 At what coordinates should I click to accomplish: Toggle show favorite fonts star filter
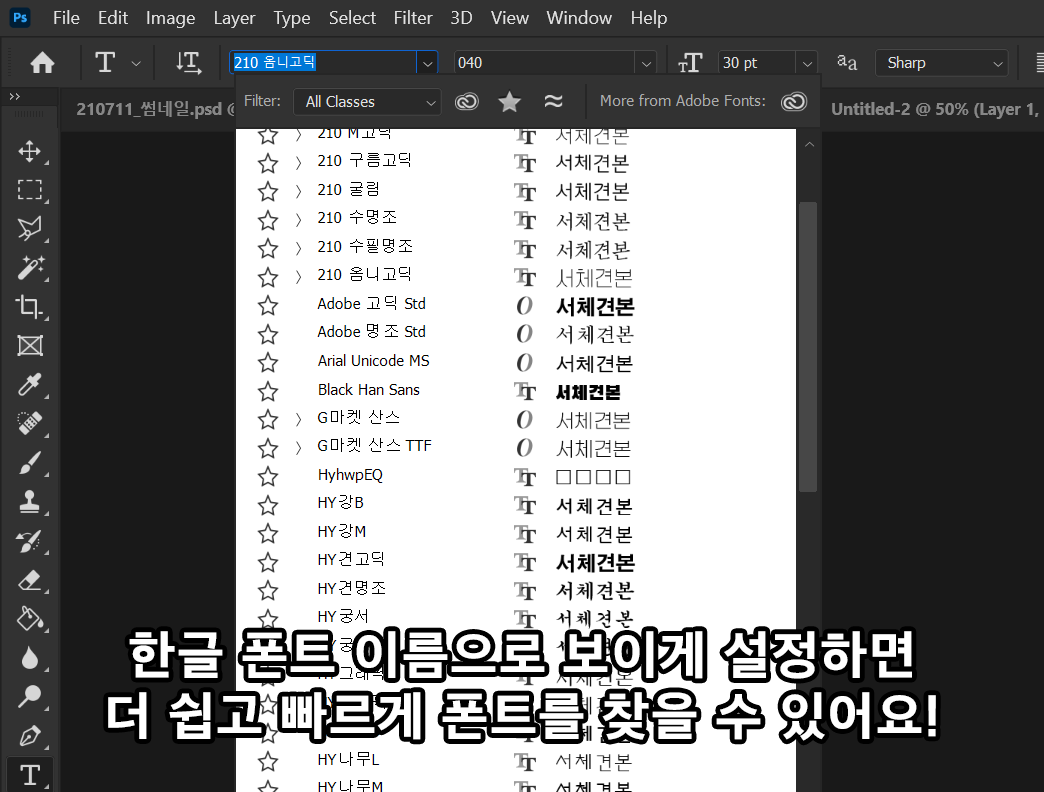pyautogui.click(x=509, y=101)
